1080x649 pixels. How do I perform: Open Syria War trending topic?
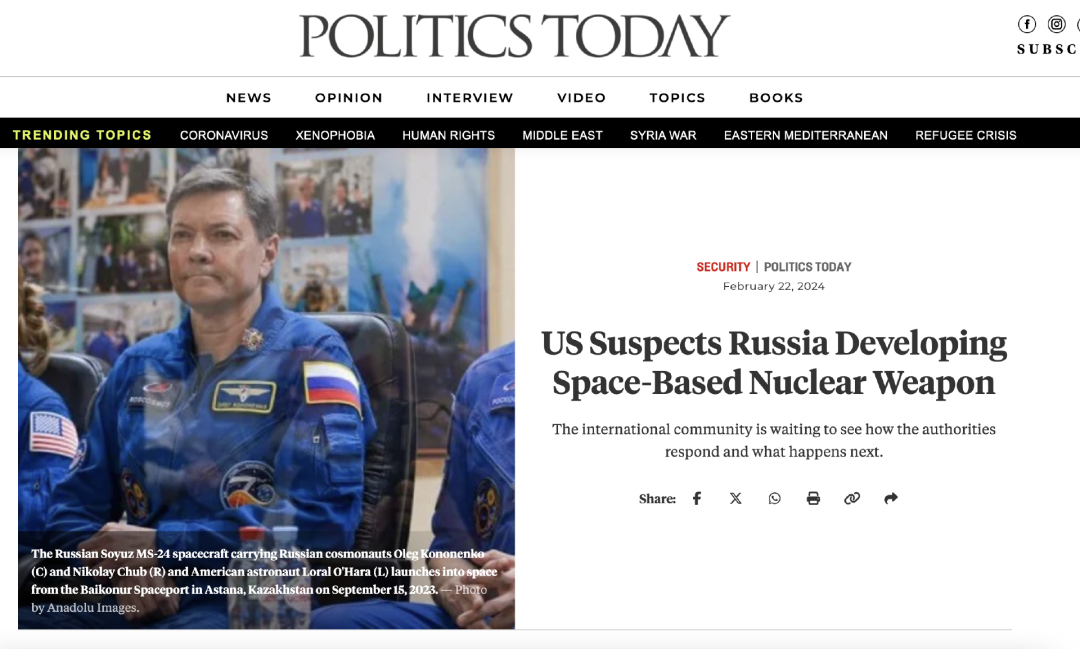(x=663, y=135)
